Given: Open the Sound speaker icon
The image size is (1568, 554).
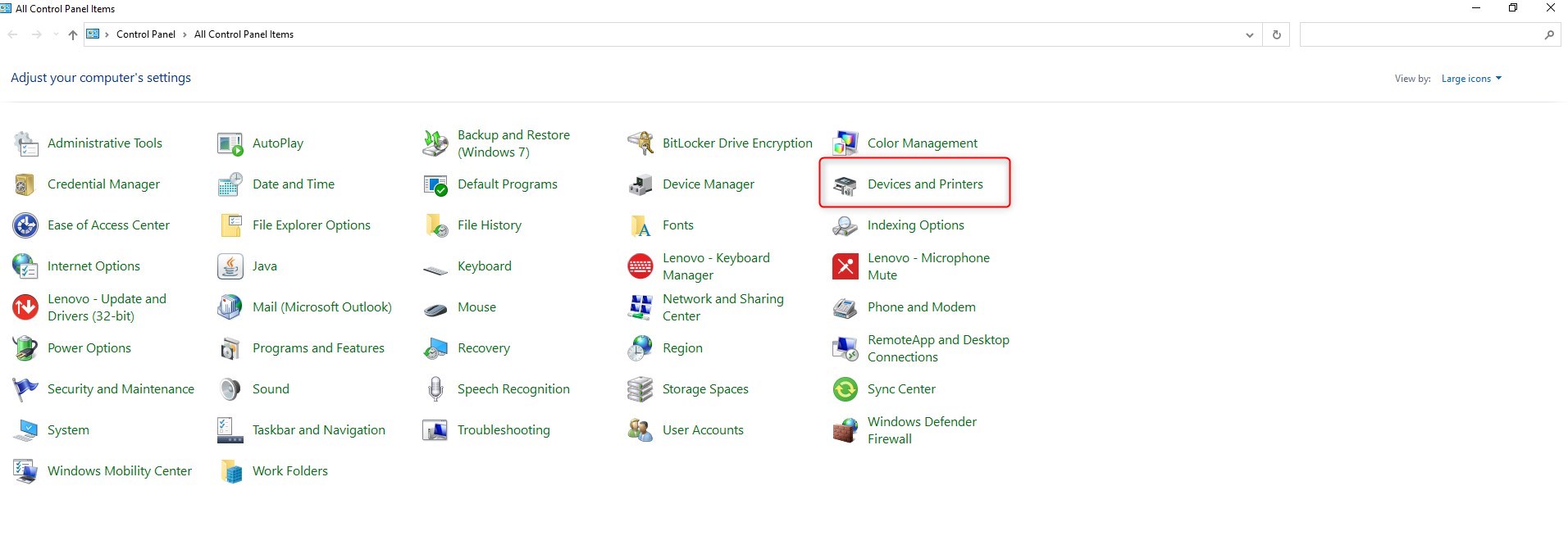Looking at the screenshot, I should coord(230,389).
